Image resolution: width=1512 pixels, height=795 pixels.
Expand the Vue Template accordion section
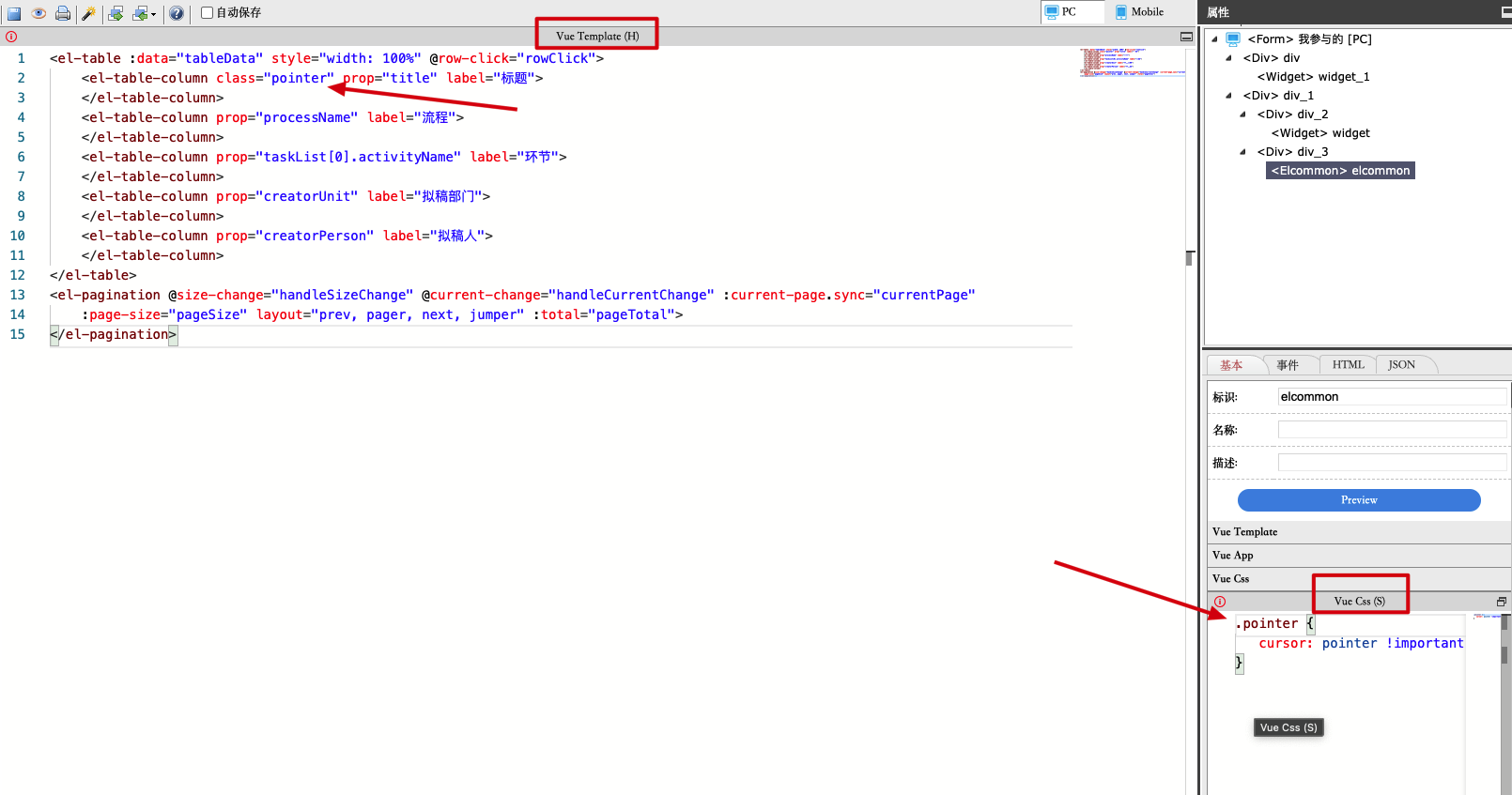[x=1359, y=532]
